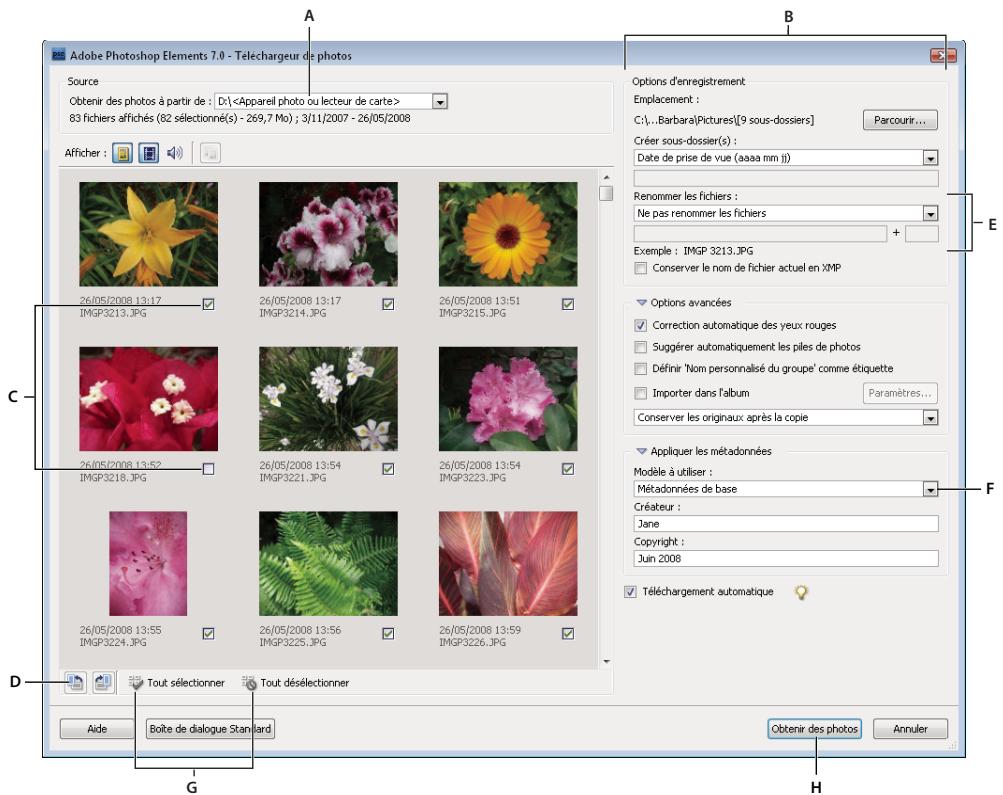Click the Annuler button

910,729
